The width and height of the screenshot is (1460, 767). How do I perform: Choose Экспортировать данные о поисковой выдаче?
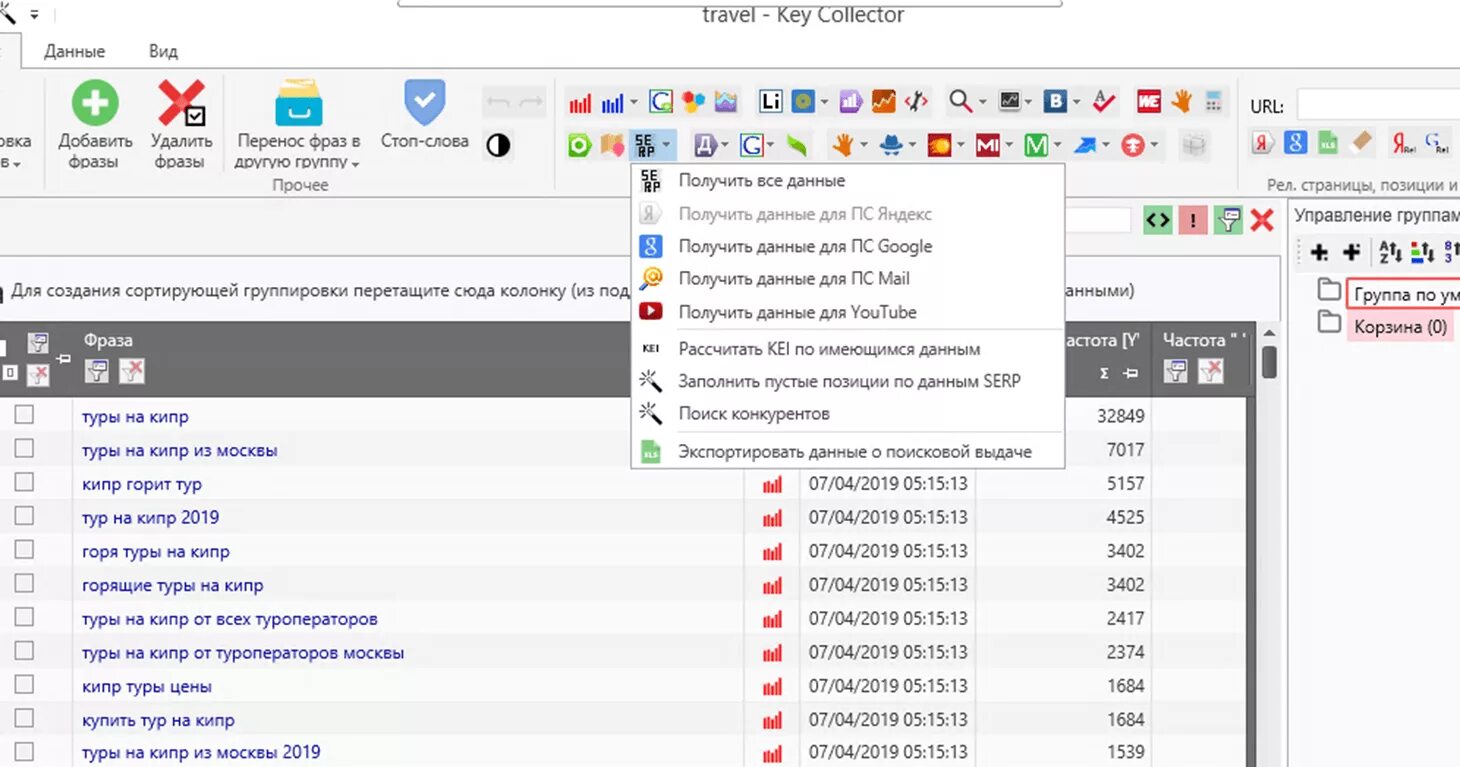[855, 452]
